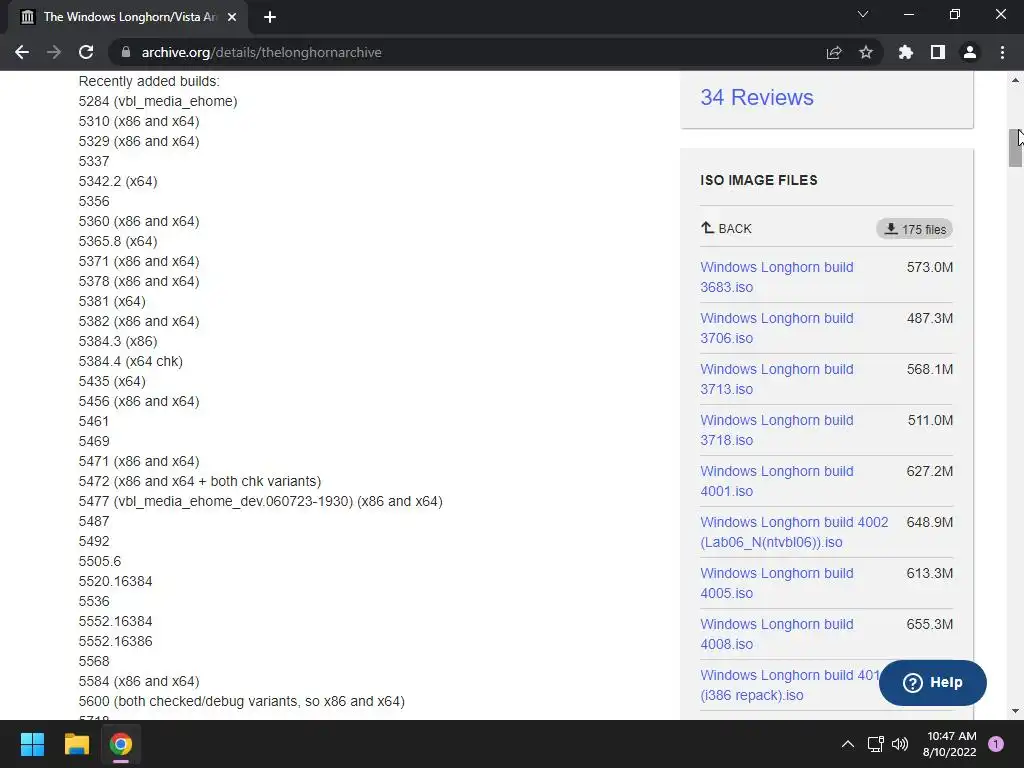Open the Extensions puzzle icon

(x=906, y=52)
